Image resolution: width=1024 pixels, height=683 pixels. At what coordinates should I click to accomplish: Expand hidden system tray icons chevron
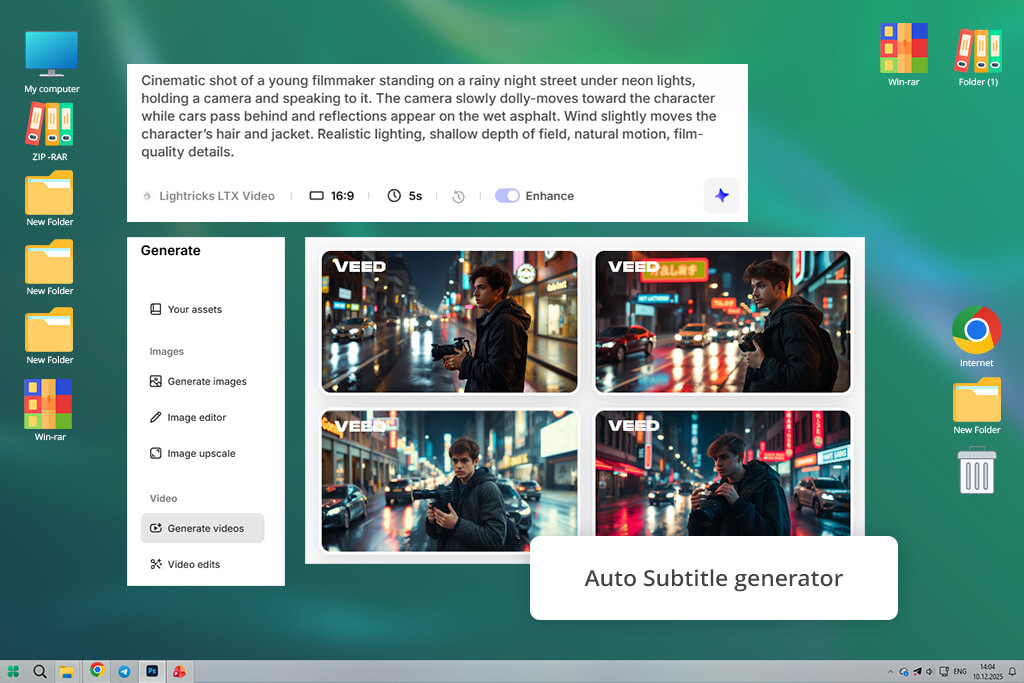point(890,671)
